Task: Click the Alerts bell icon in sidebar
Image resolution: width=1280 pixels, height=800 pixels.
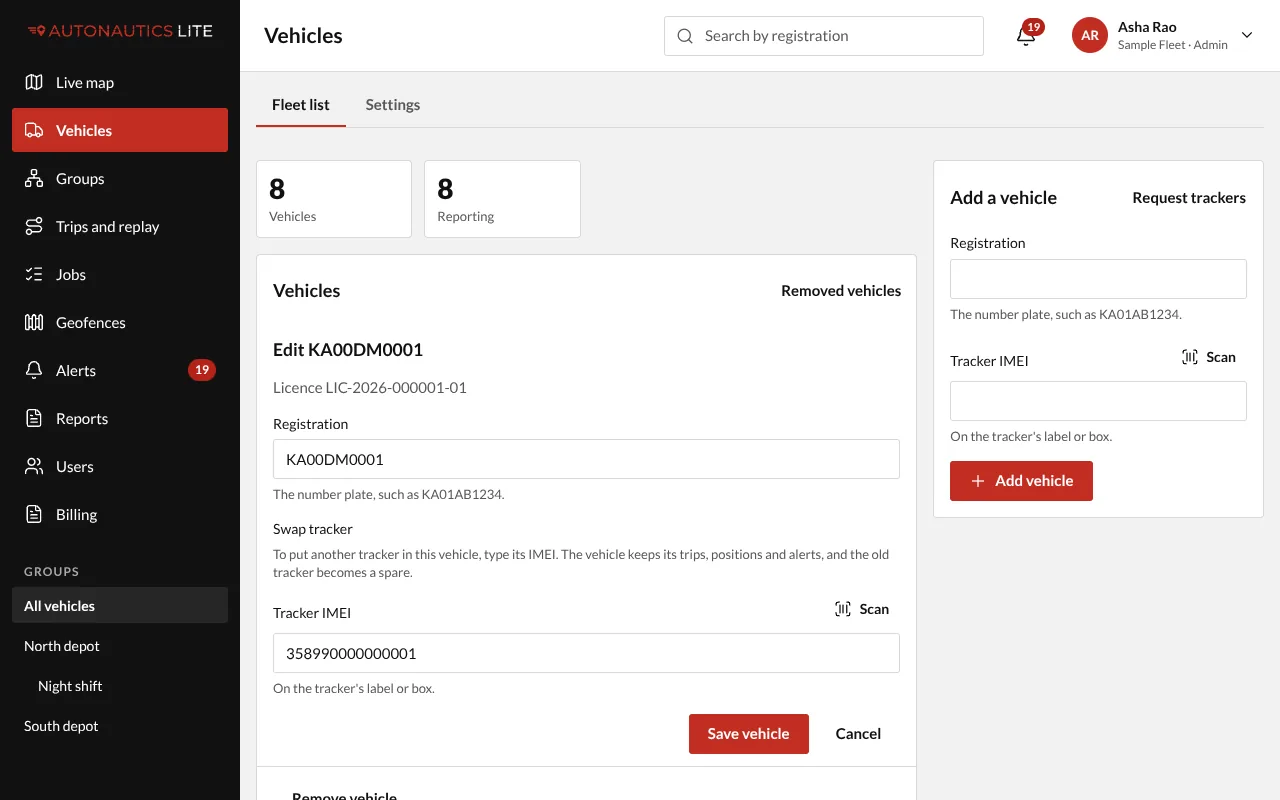Action: [x=34, y=370]
